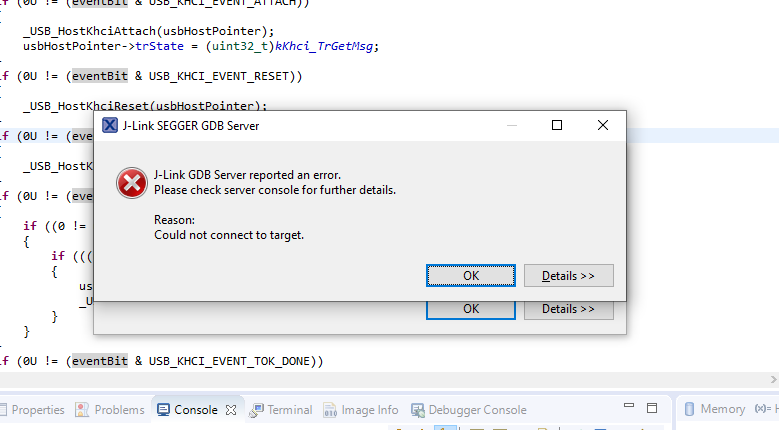Click the Image Info tab icon

(330, 410)
